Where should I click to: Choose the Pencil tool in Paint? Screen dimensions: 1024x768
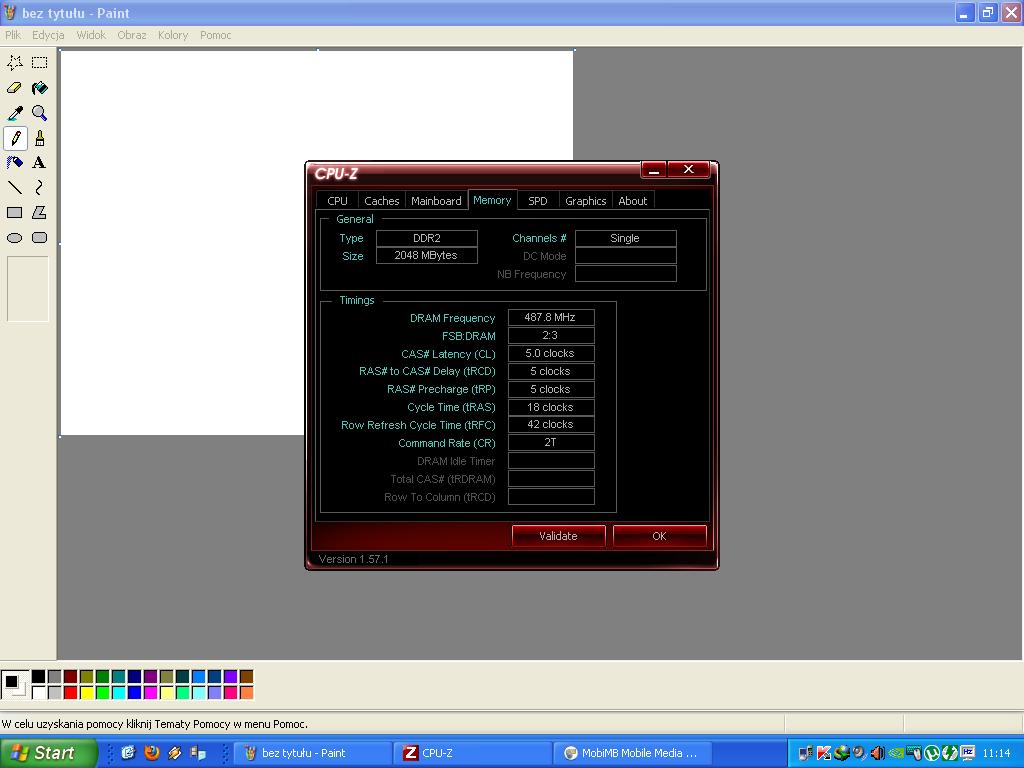tap(14, 138)
